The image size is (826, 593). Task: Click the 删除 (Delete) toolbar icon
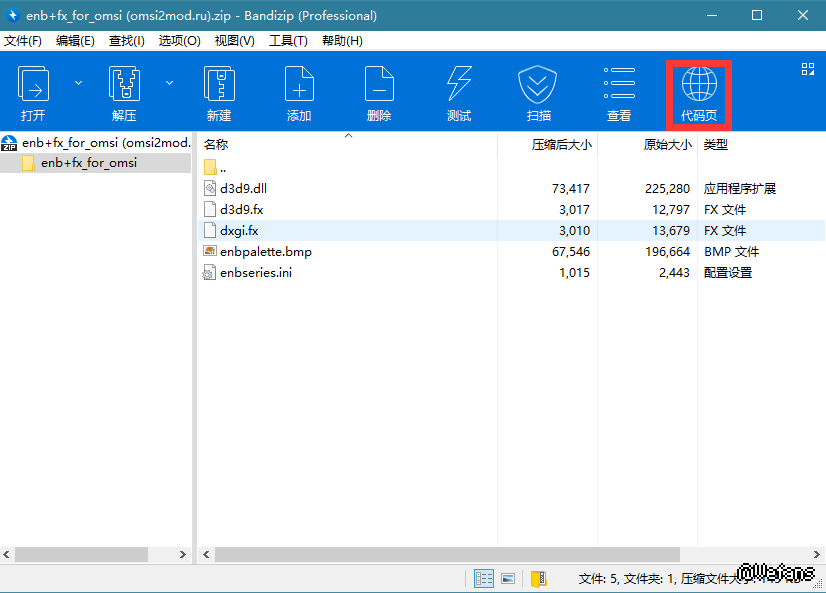click(x=379, y=92)
